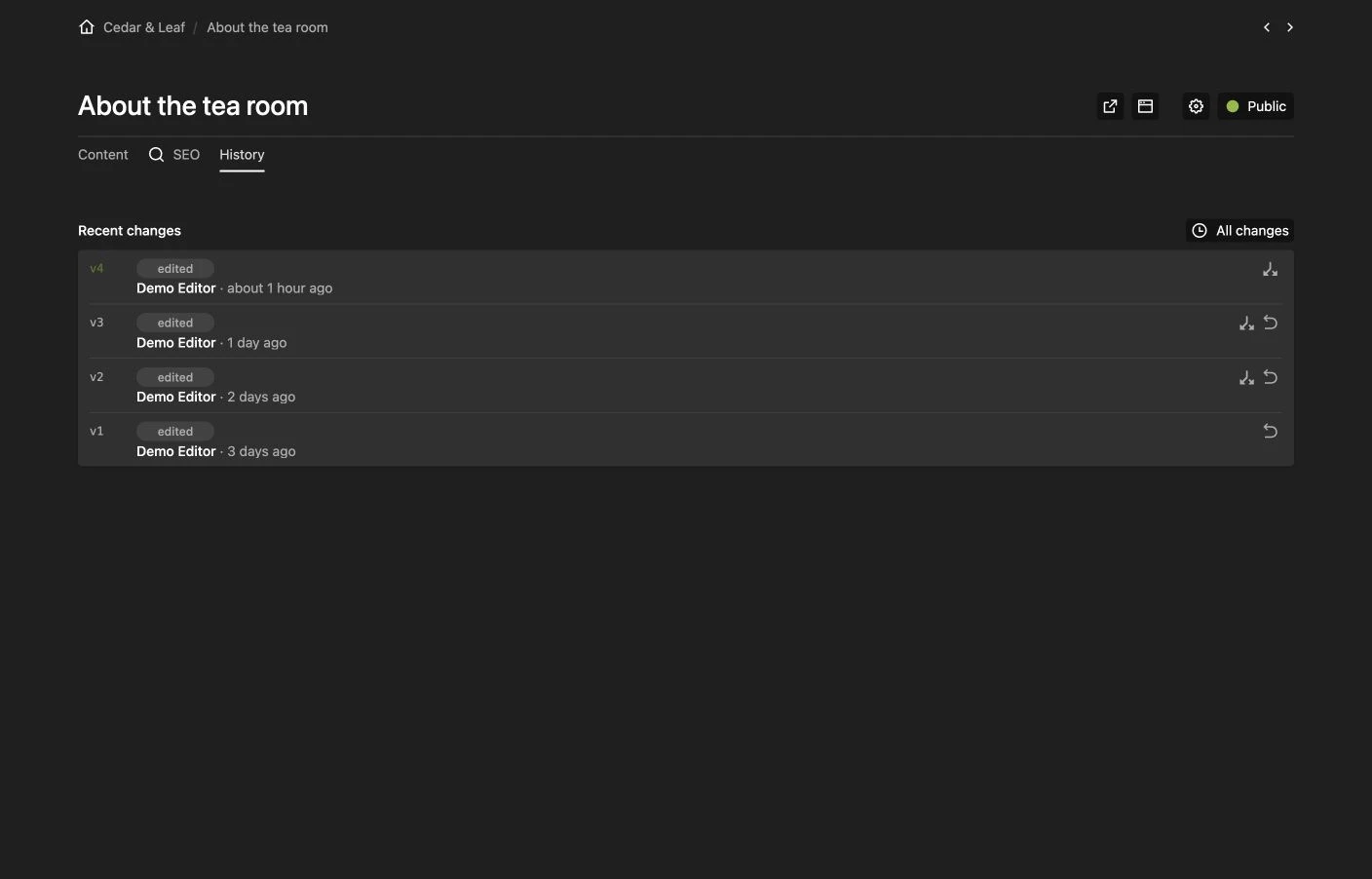Open the Public status dropdown
Image resolution: width=1372 pixels, height=879 pixels.
pyautogui.click(x=1256, y=106)
